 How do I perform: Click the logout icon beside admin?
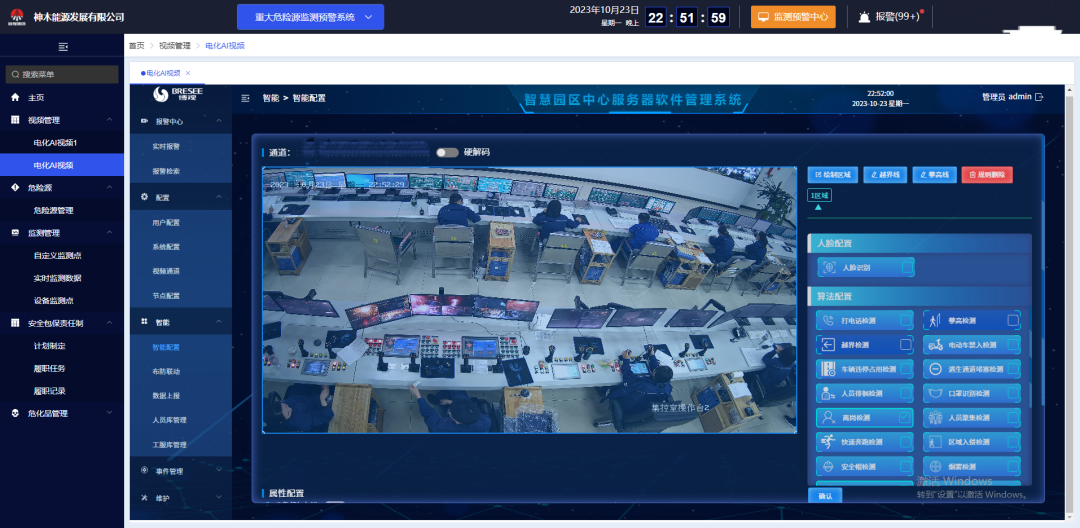1040,97
